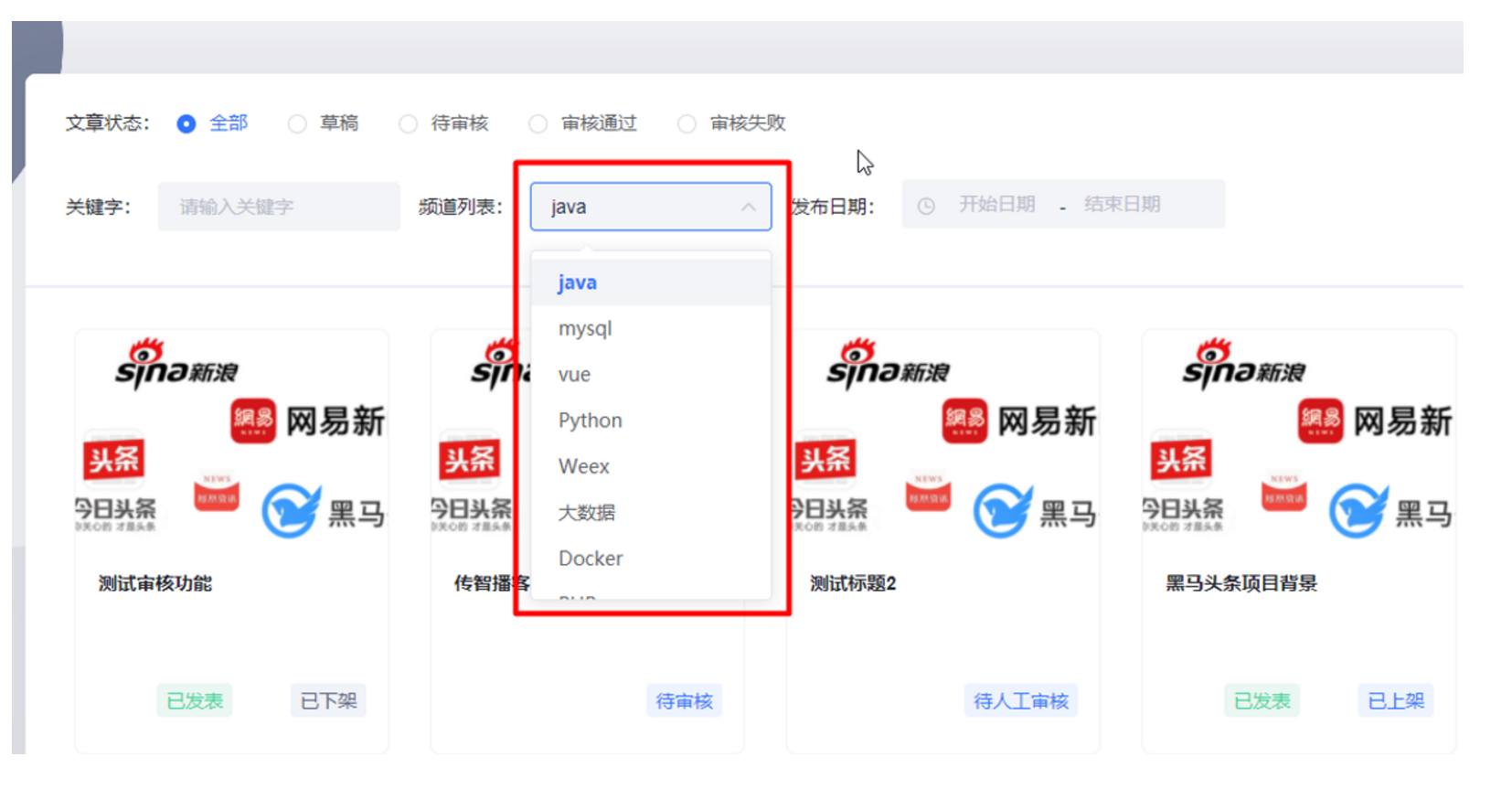Focus the 请输入关键字 keyword field
Viewport: 1512px width, 788px height.
(279, 207)
